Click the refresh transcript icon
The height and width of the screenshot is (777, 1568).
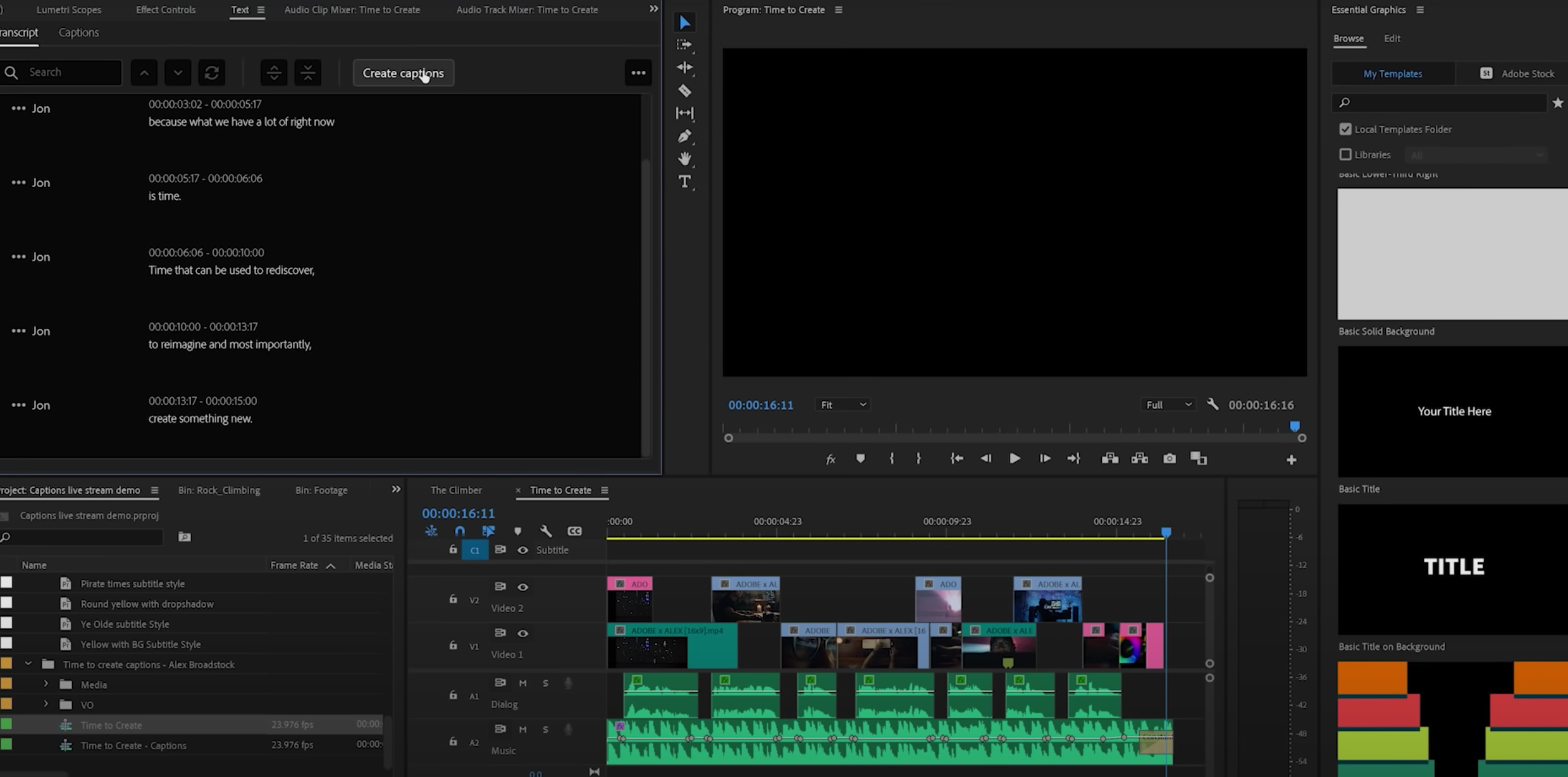tap(212, 73)
